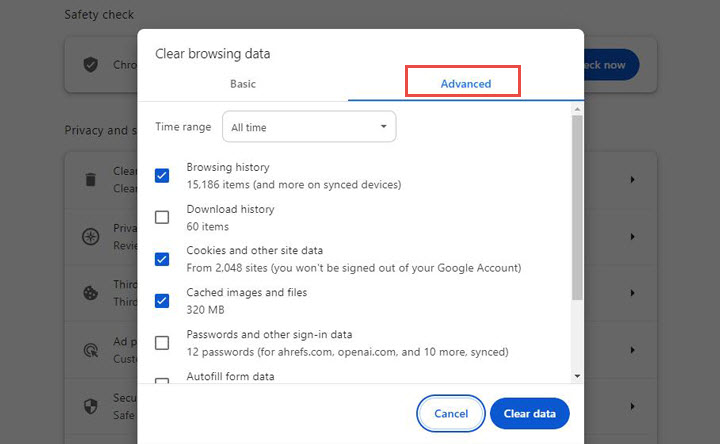The image size is (720, 444).
Task: Enable the Download history checkbox
Action: [162, 217]
